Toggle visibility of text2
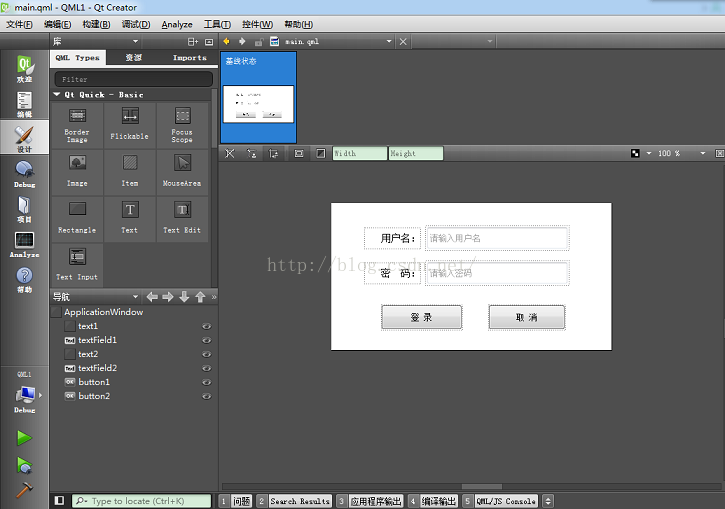 tap(207, 355)
